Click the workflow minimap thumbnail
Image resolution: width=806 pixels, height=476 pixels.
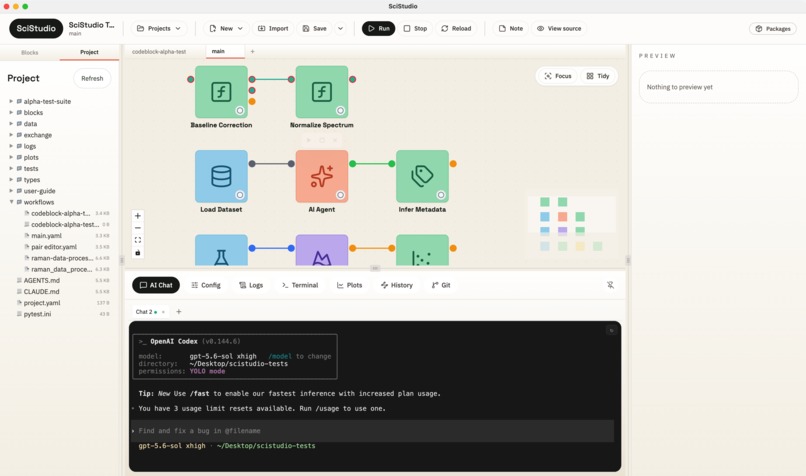(572, 224)
